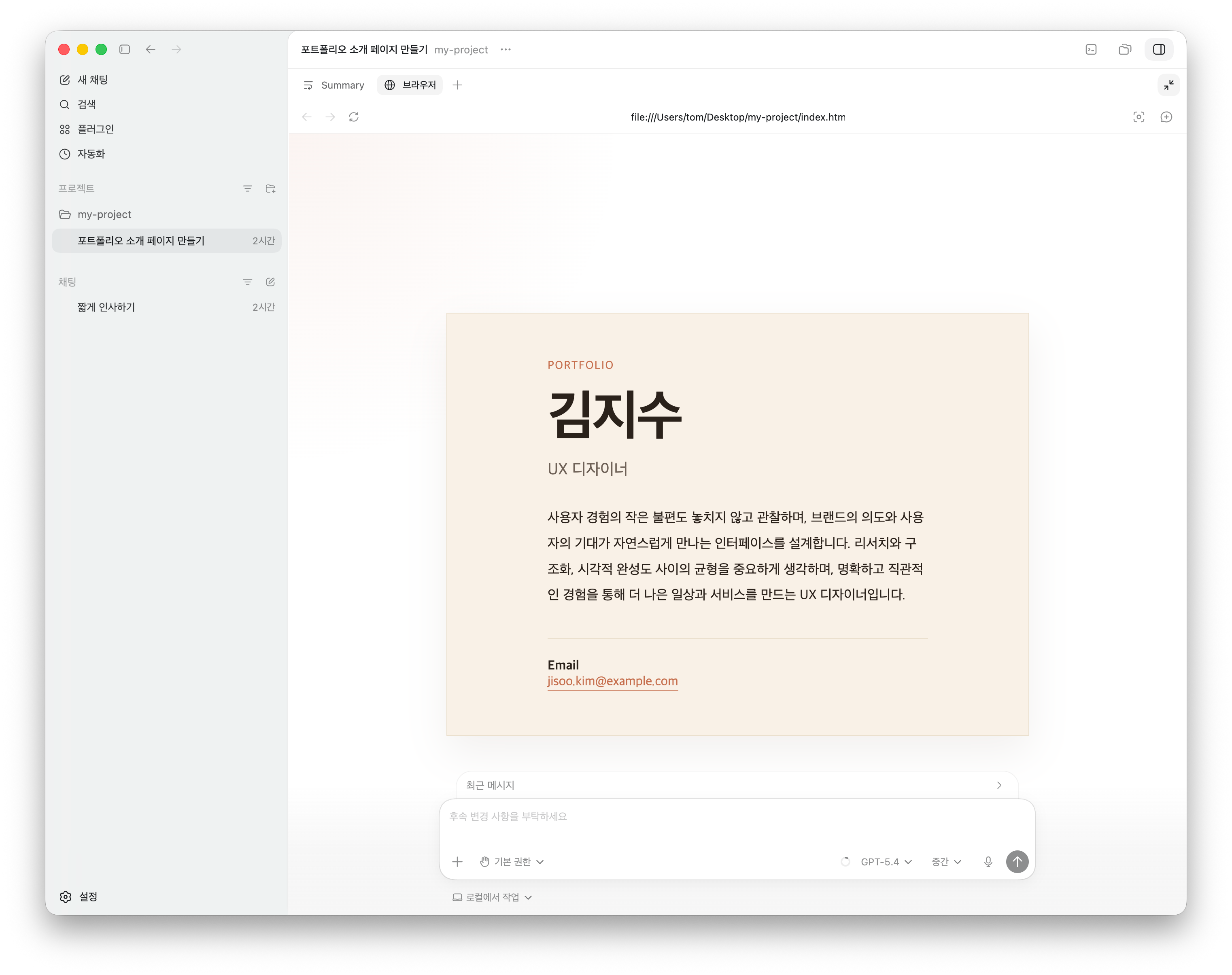
Task: Open the jisoo.kim@example.com email link
Action: [x=612, y=681]
